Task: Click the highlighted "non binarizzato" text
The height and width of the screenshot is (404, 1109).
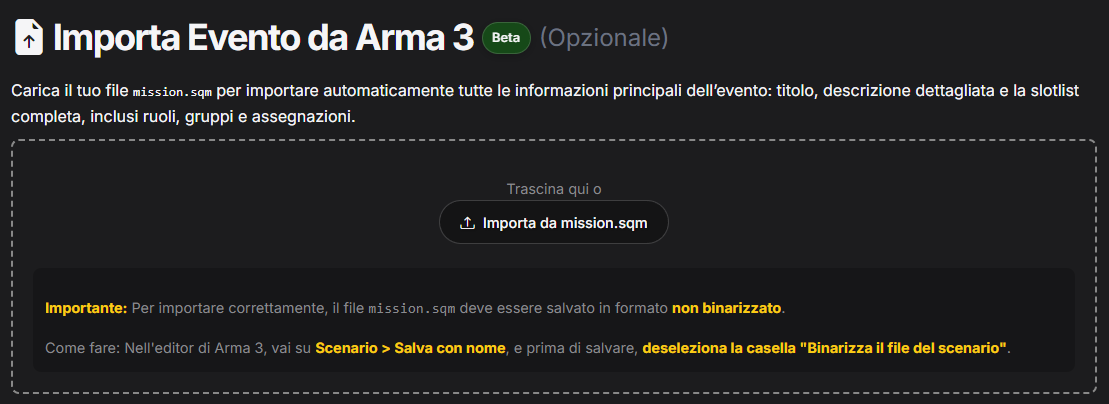Action: pyautogui.click(x=727, y=308)
